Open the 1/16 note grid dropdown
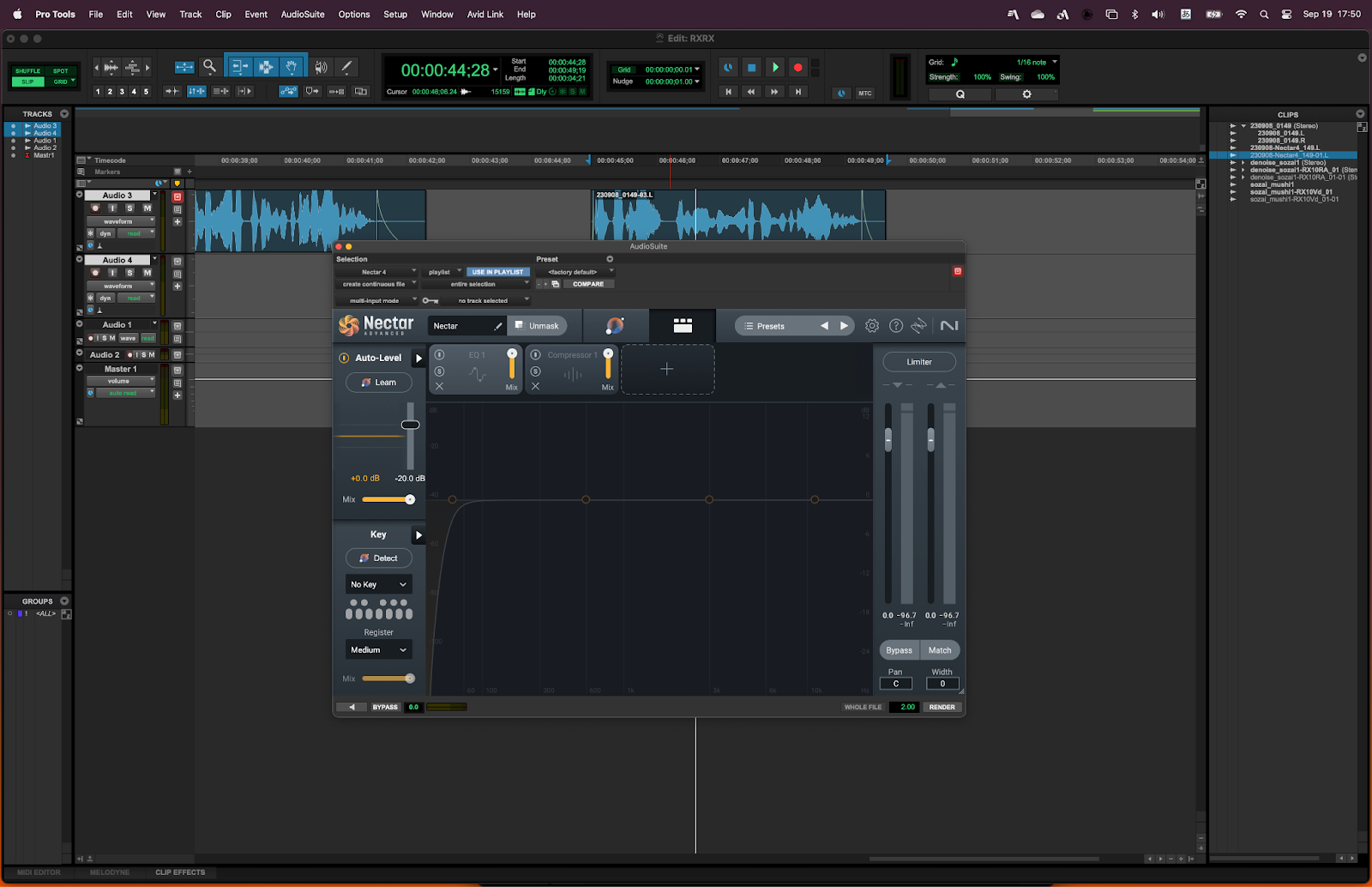Image resolution: width=1372 pixels, height=887 pixels. [1037, 63]
